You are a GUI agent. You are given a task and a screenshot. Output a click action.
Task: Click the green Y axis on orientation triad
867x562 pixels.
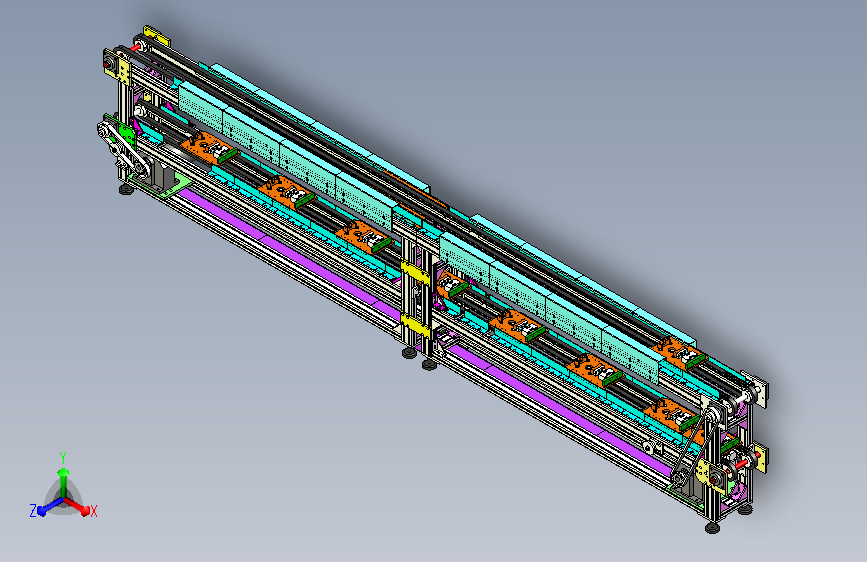click(x=64, y=482)
